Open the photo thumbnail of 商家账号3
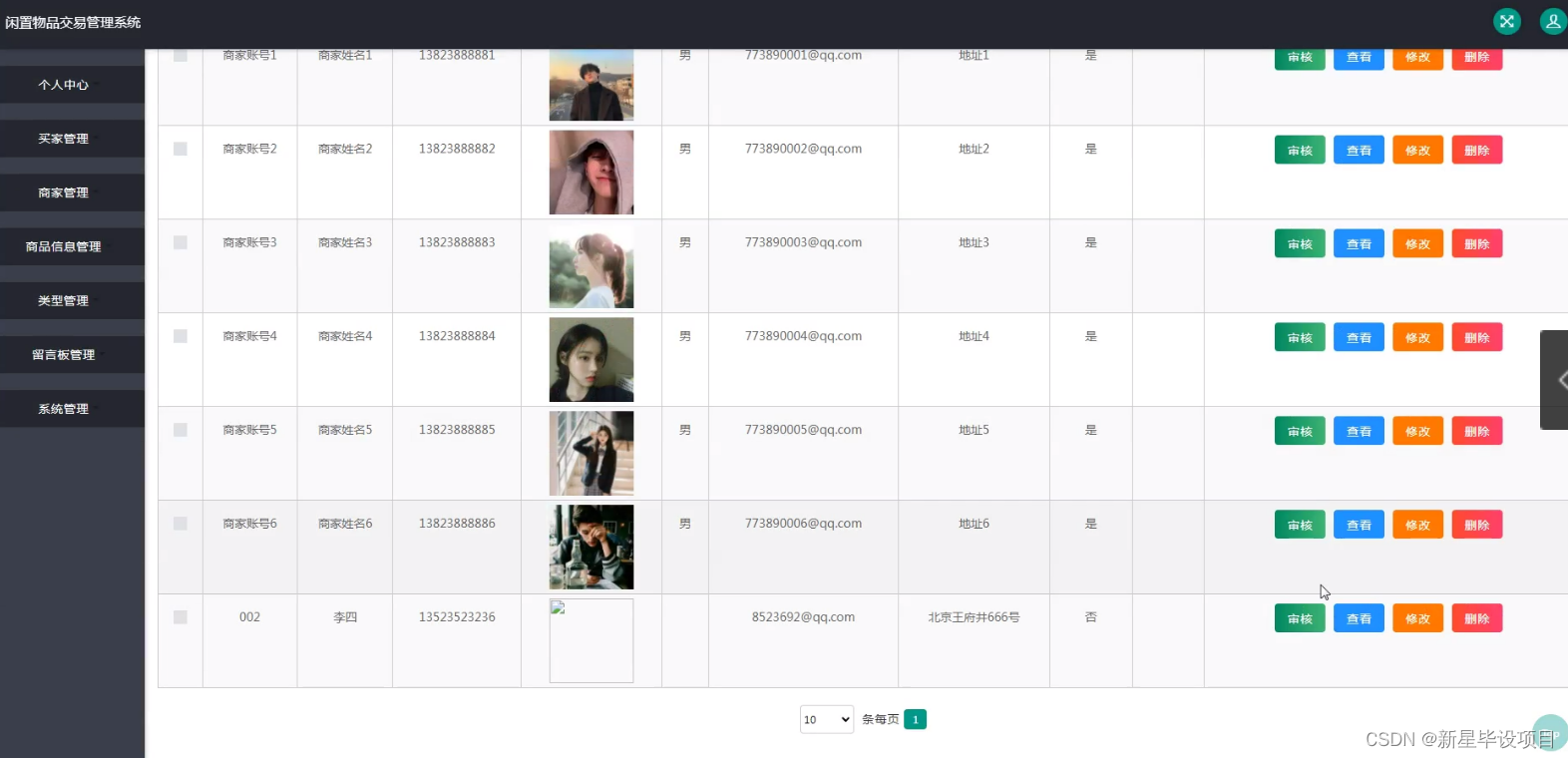This screenshot has width=1568, height=758. point(591,266)
